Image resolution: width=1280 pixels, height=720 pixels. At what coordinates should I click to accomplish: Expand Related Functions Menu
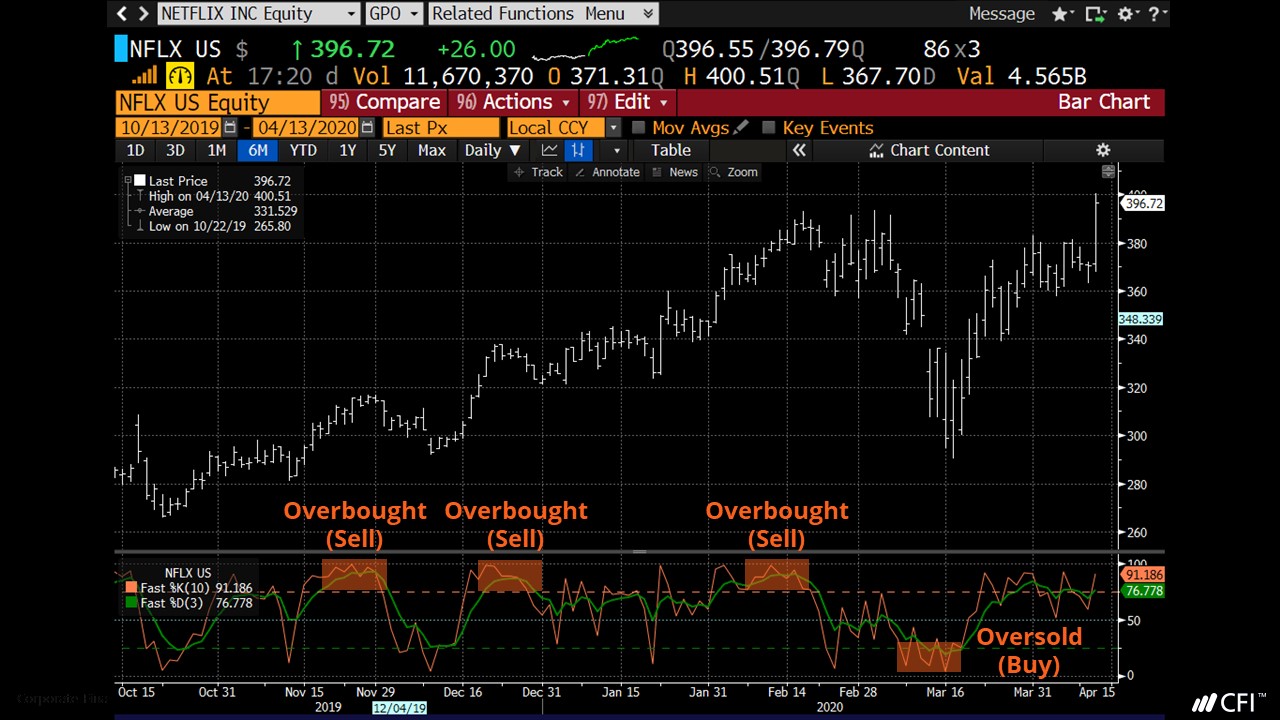click(542, 13)
